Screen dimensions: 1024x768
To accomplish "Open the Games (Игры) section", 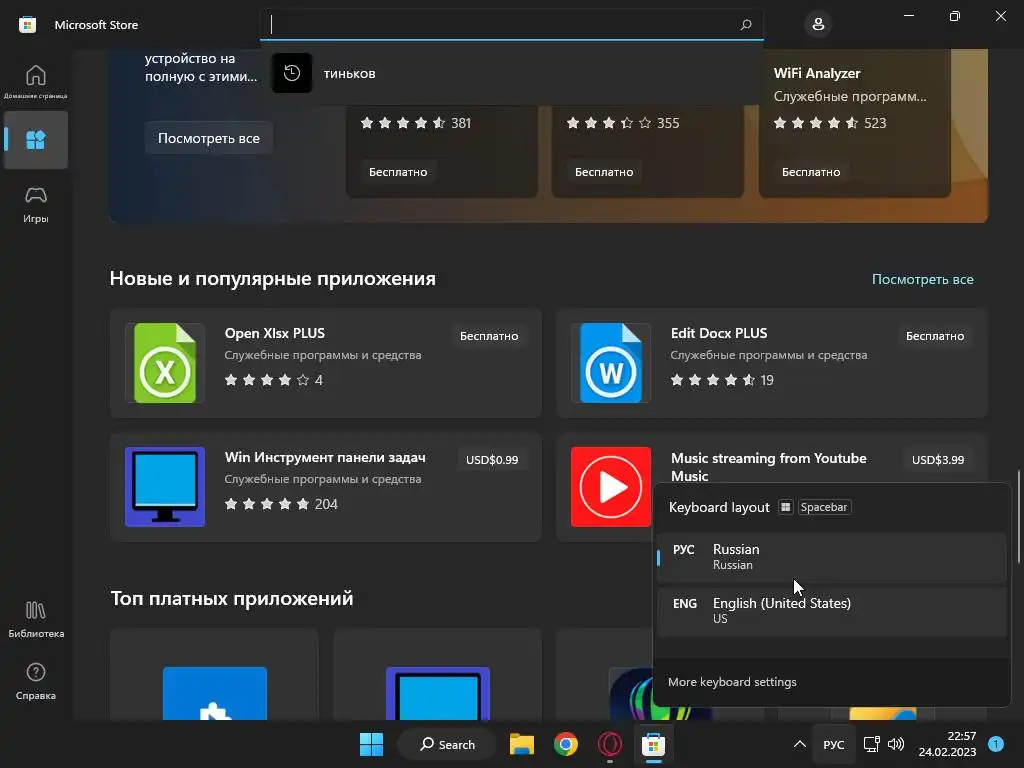I will [35, 204].
